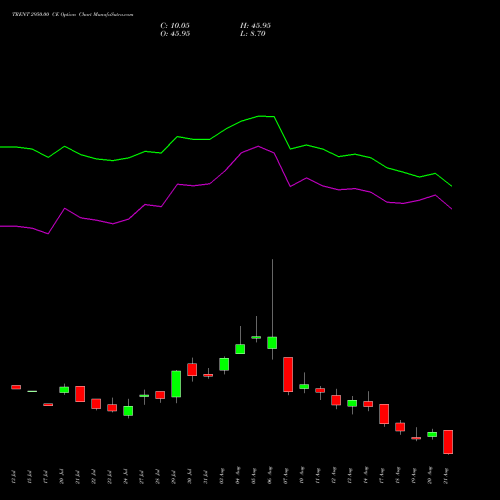This screenshot has width=500, height=500.
Task: Select the red 17 Aug candle
Action: 384,414
